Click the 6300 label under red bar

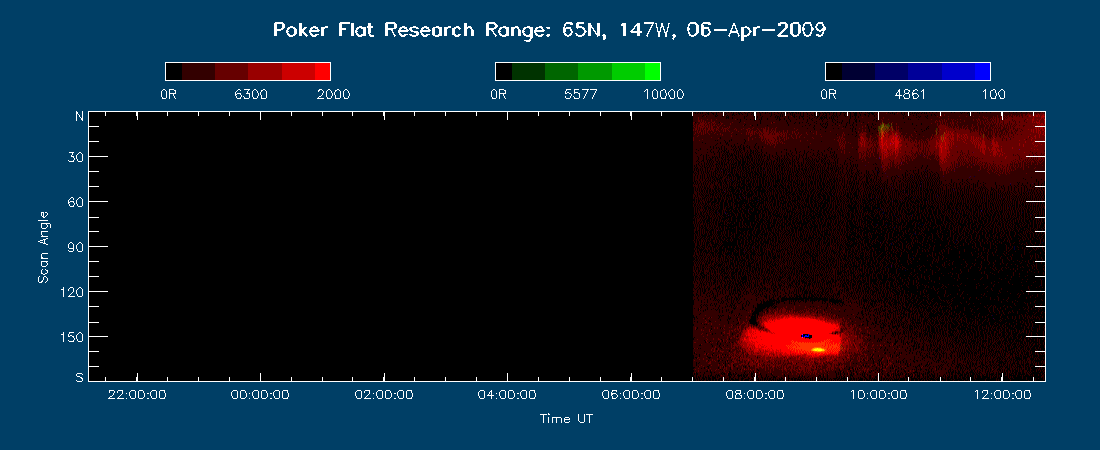pyautogui.click(x=250, y=95)
